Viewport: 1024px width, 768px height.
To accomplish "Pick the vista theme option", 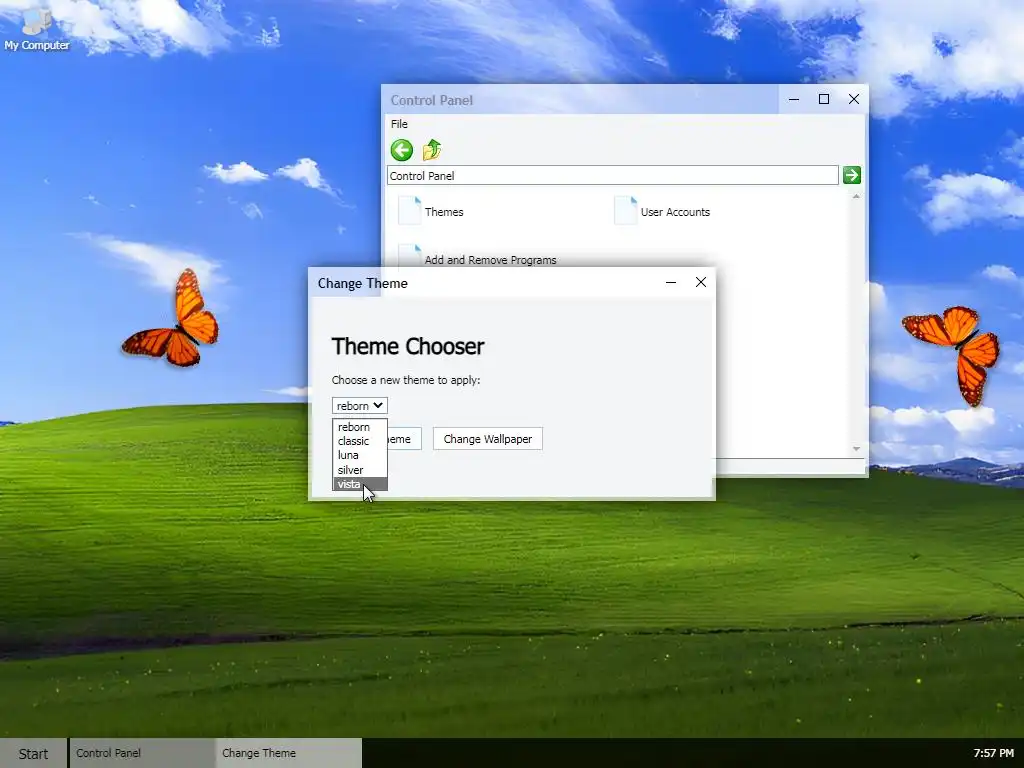I will coord(360,484).
